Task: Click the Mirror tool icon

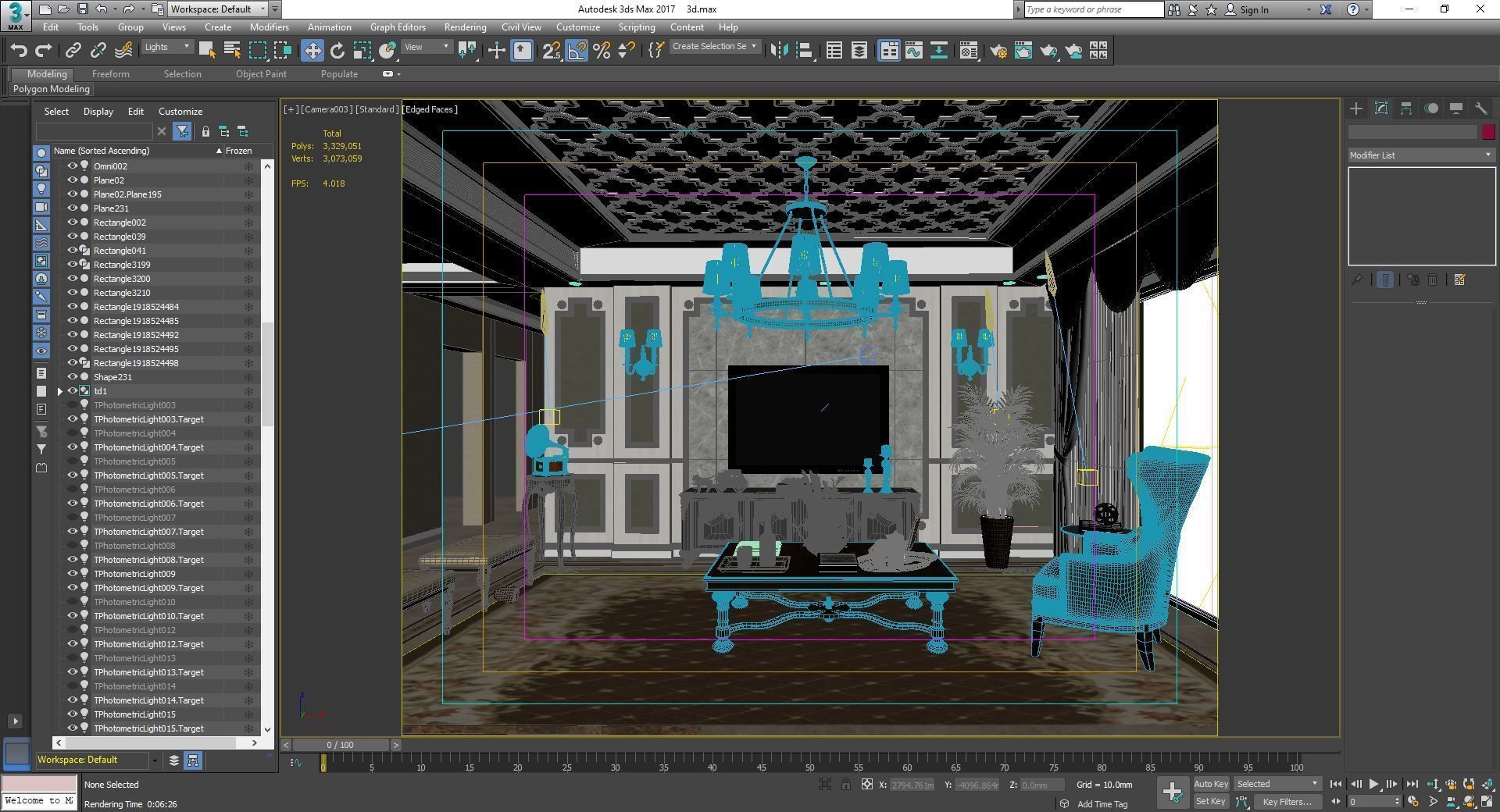Action: point(779,51)
